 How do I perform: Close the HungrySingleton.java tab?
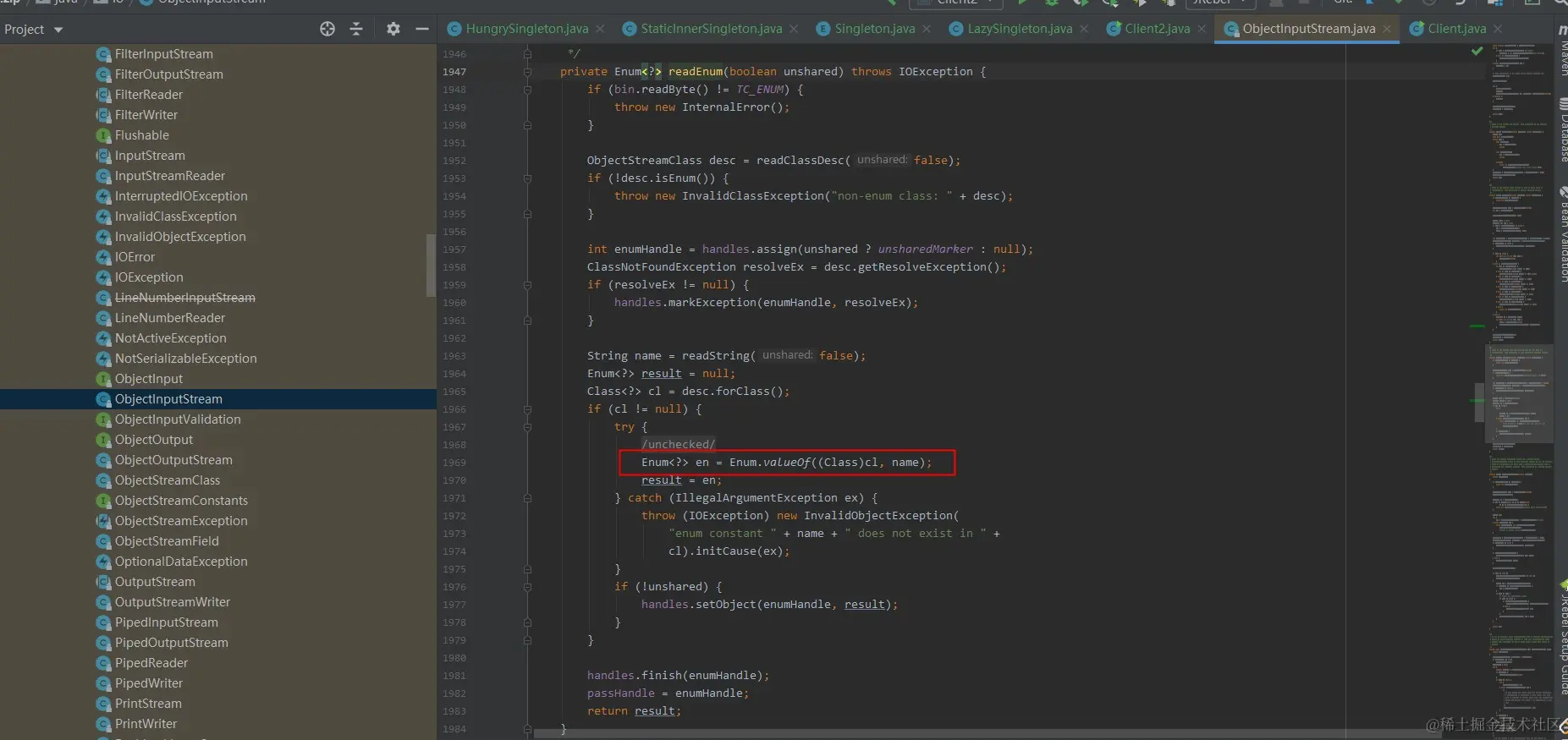(600, 29)
